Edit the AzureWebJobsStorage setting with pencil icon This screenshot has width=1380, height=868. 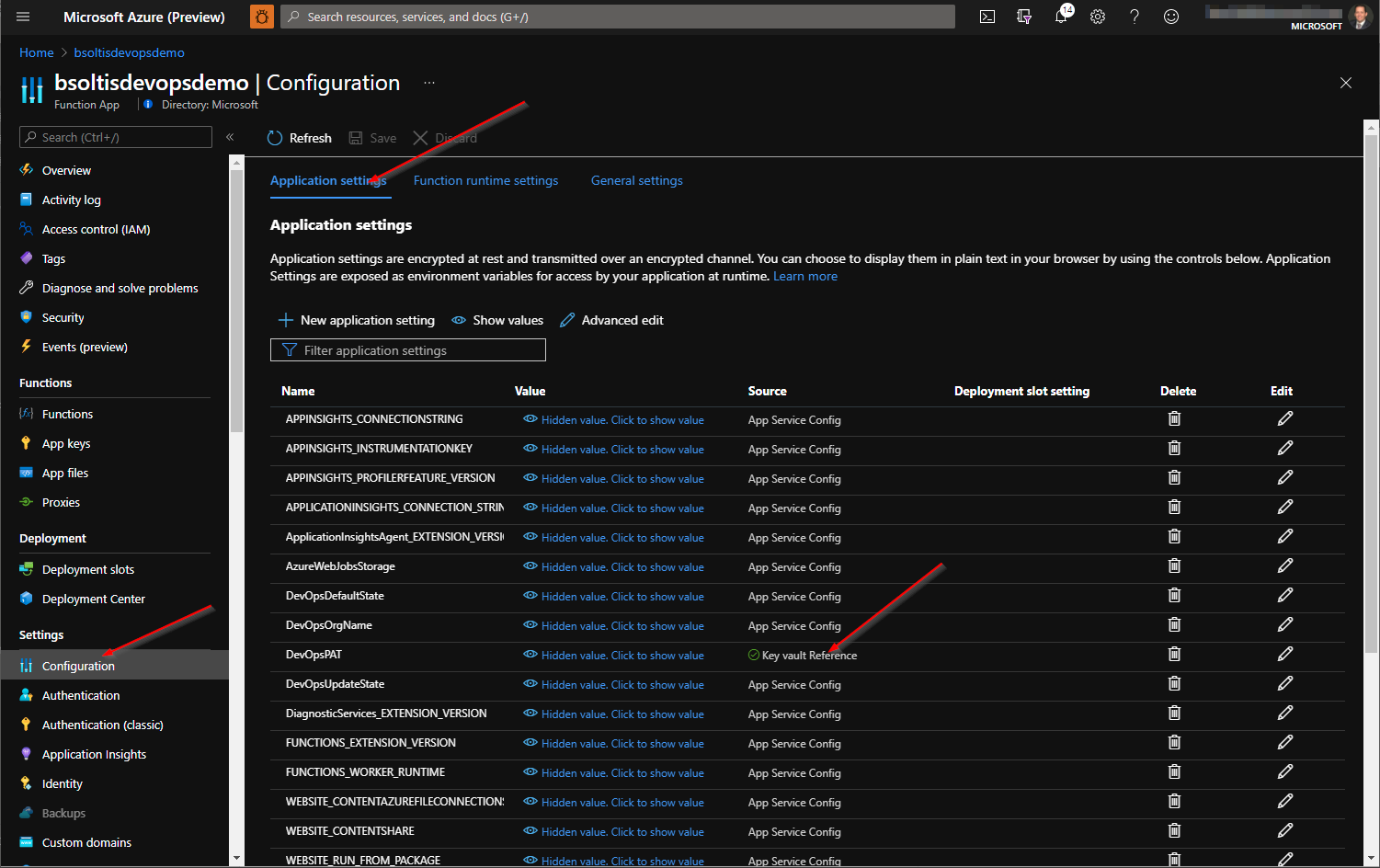pos(1285,566)
